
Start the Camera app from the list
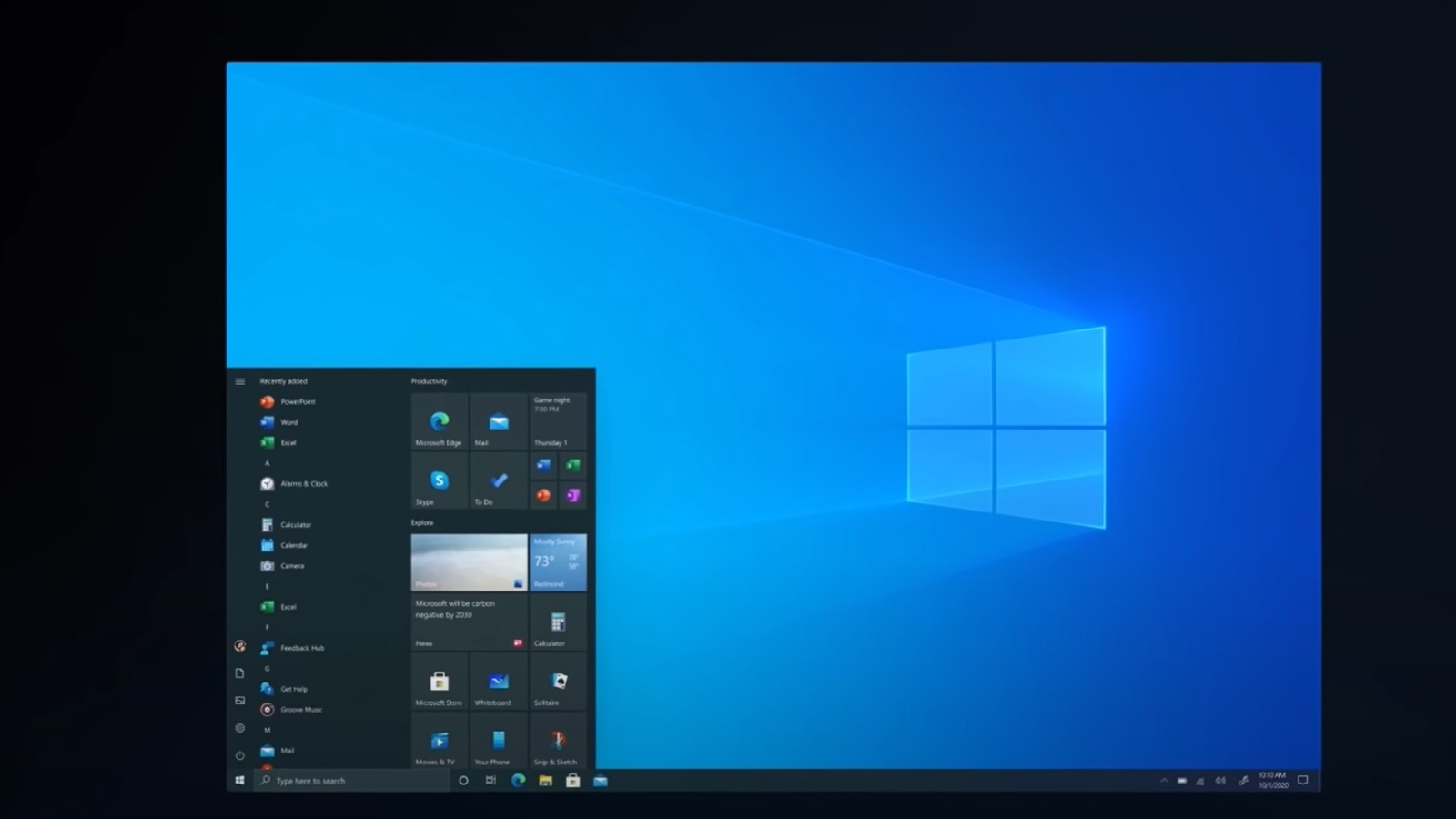[x=282, y=566]
